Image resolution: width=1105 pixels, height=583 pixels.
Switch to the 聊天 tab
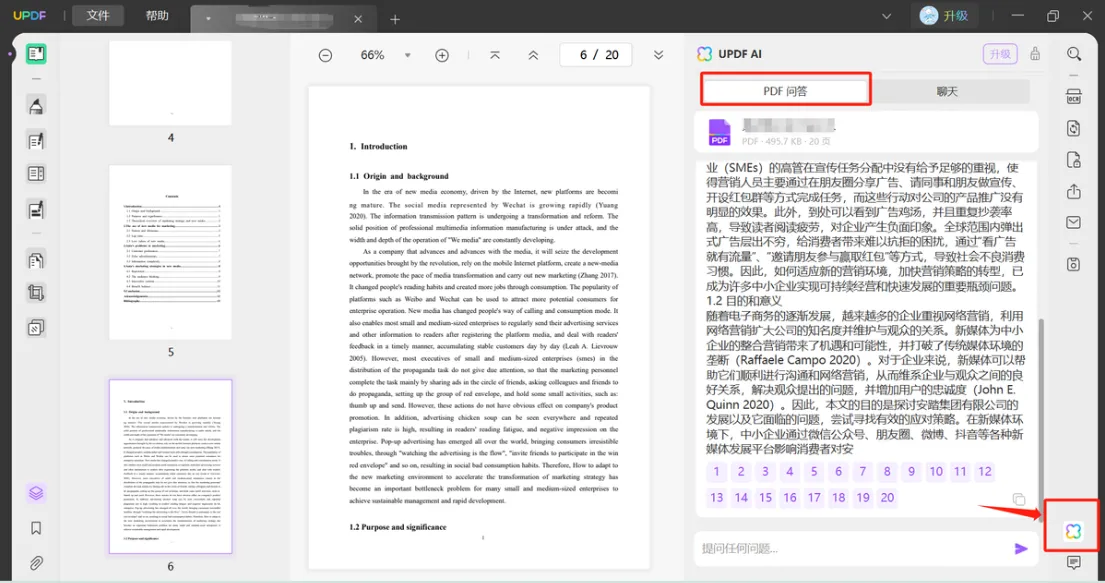[x=947, y=91]
